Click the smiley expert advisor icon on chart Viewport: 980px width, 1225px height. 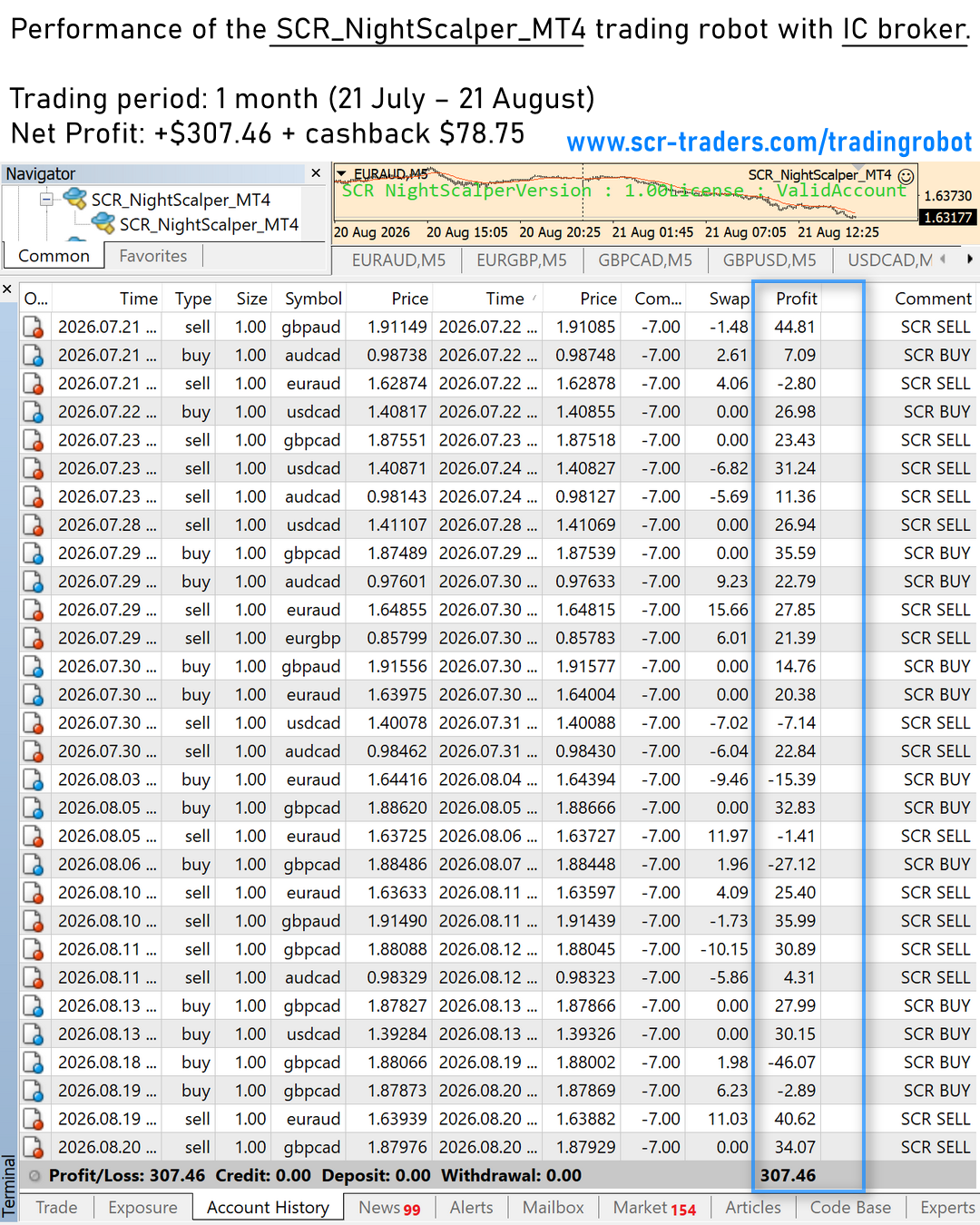(x=906, y=175)
